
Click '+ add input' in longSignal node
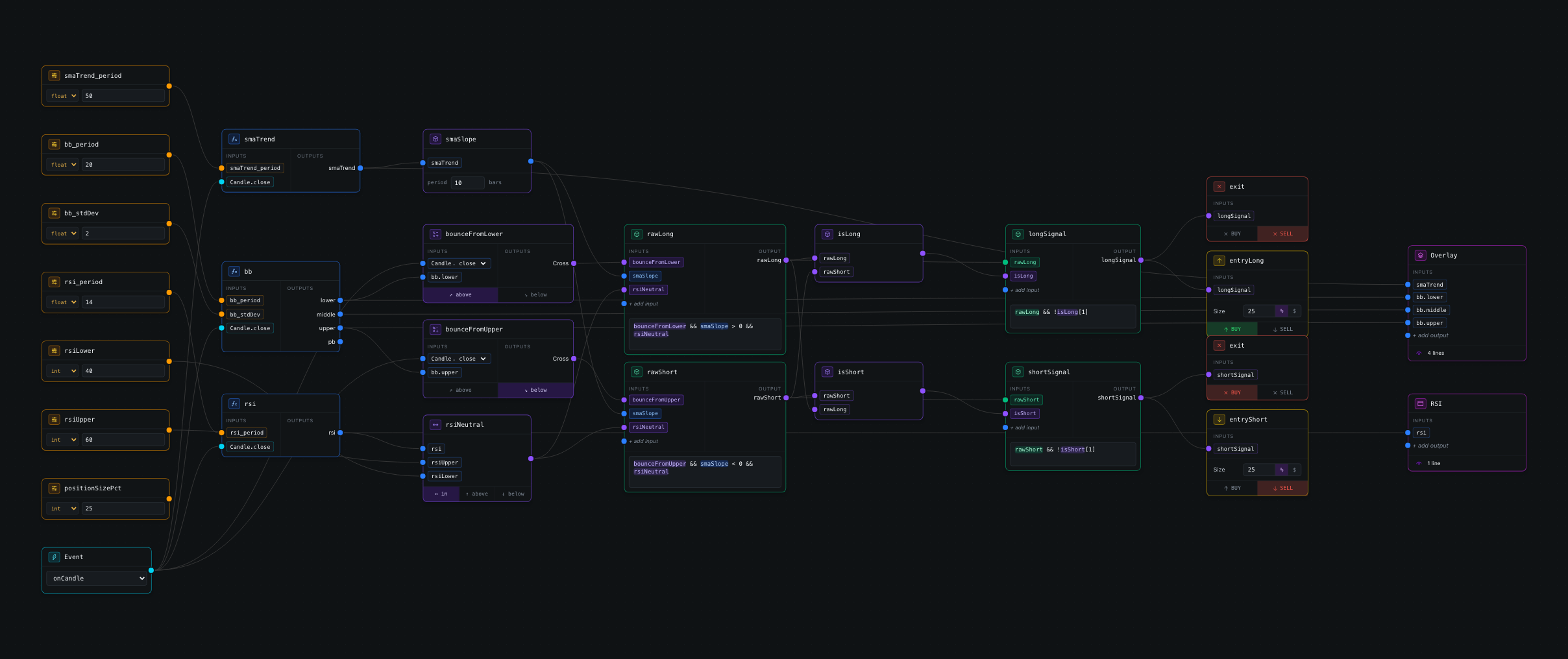click(1025, 291)
